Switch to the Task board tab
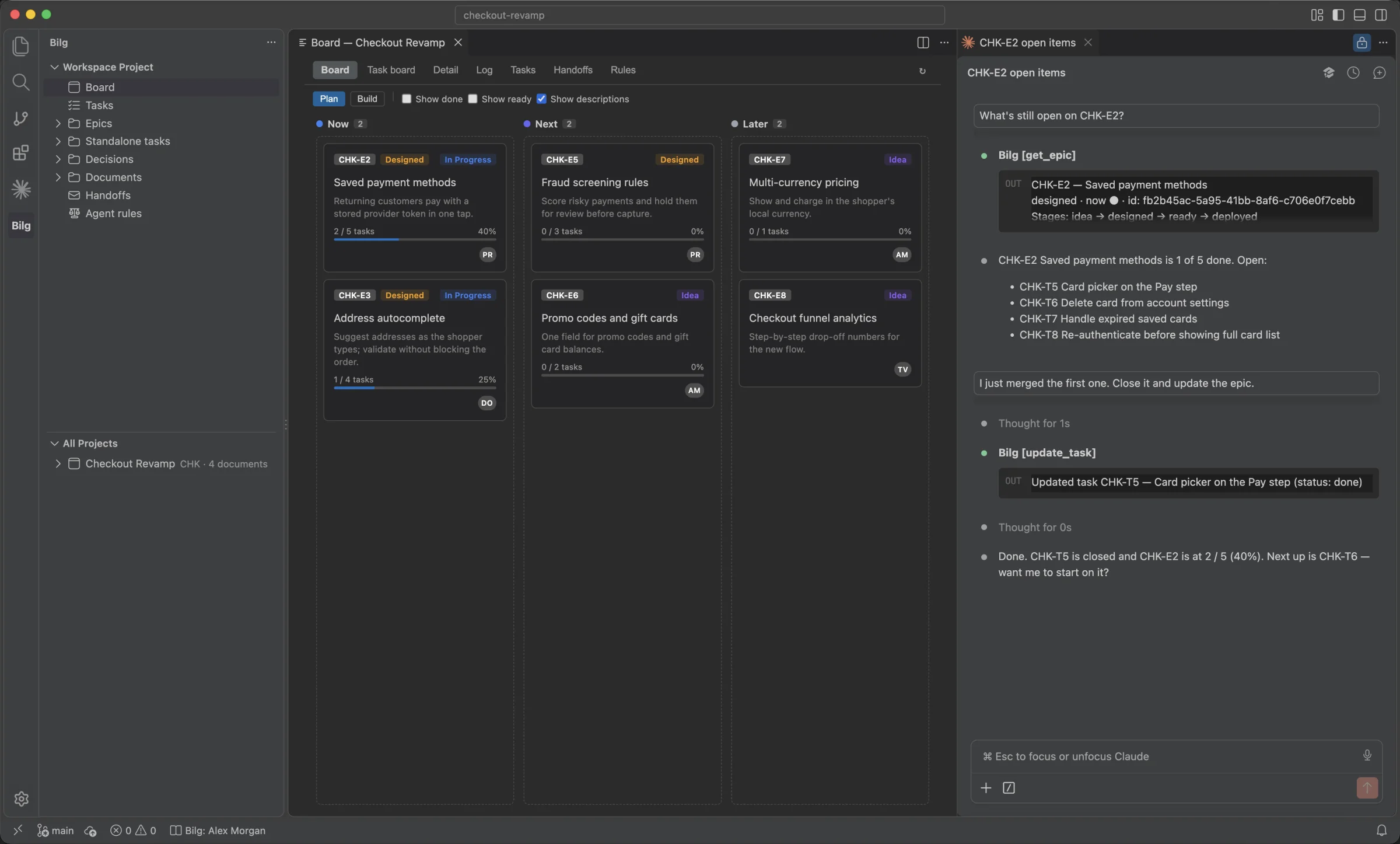This screenshot has width=1400, height=844. (x=391, y=70)
